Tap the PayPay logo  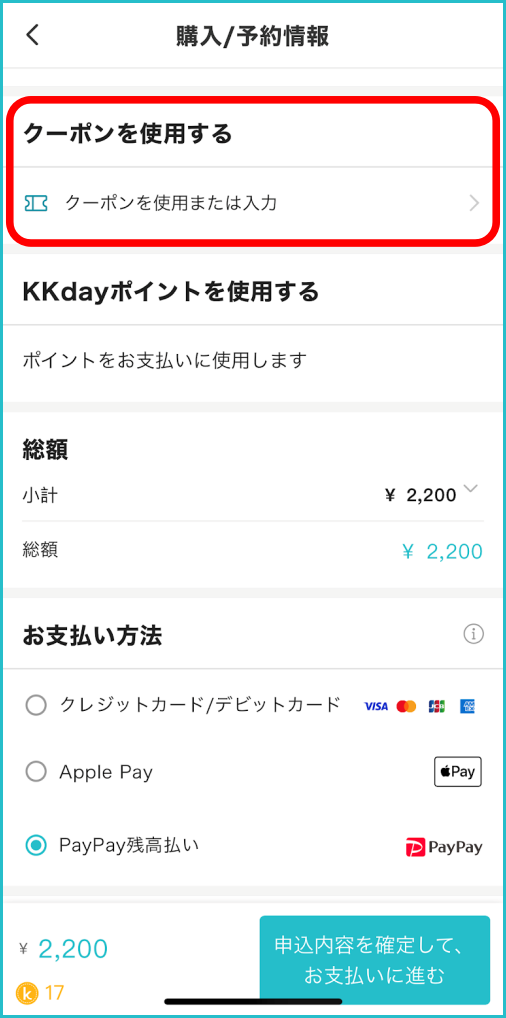pyautogui.click(x=444, y=847)
